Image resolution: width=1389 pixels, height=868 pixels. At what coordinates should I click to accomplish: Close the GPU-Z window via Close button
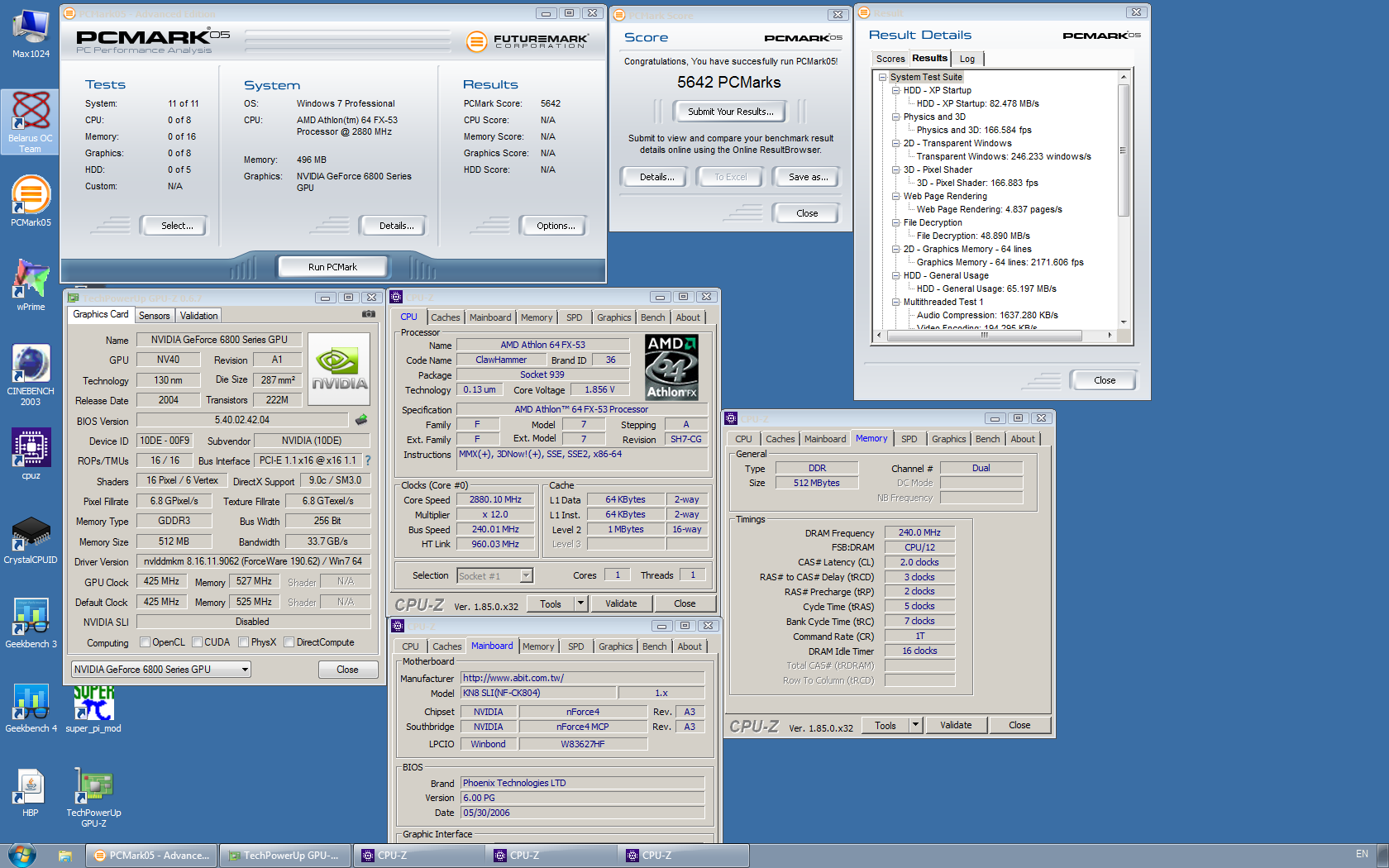pos(347,670)
